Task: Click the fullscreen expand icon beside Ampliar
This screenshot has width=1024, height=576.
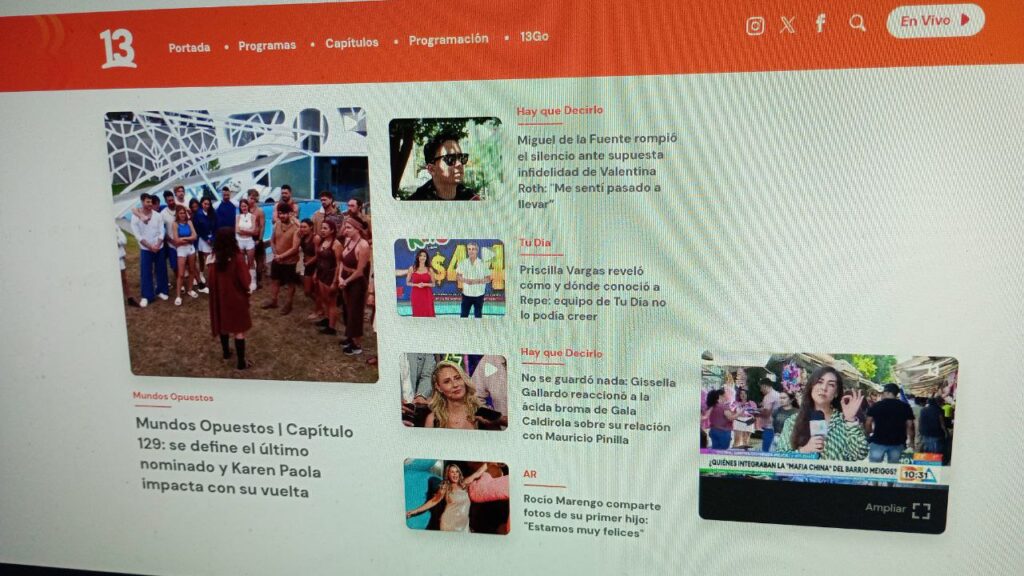Action: (x=921, y=511)
